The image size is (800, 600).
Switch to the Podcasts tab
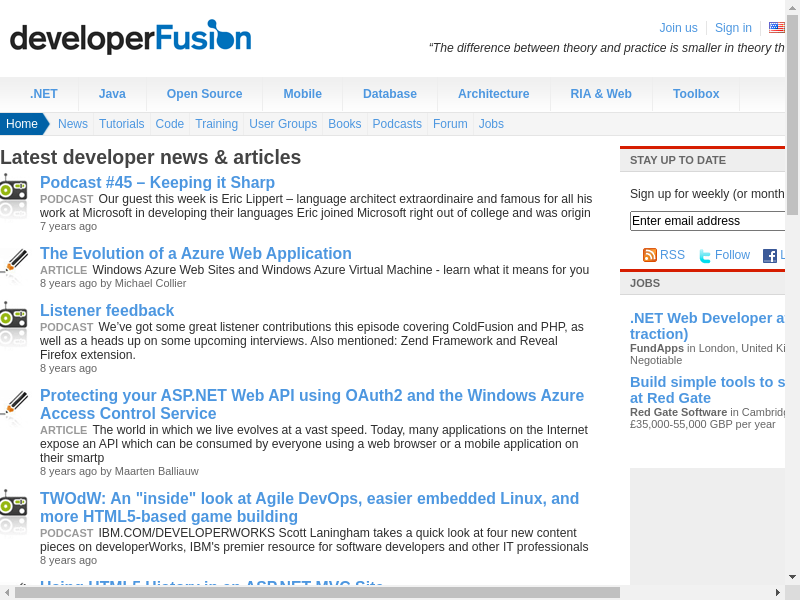click(x=397, y=124)
